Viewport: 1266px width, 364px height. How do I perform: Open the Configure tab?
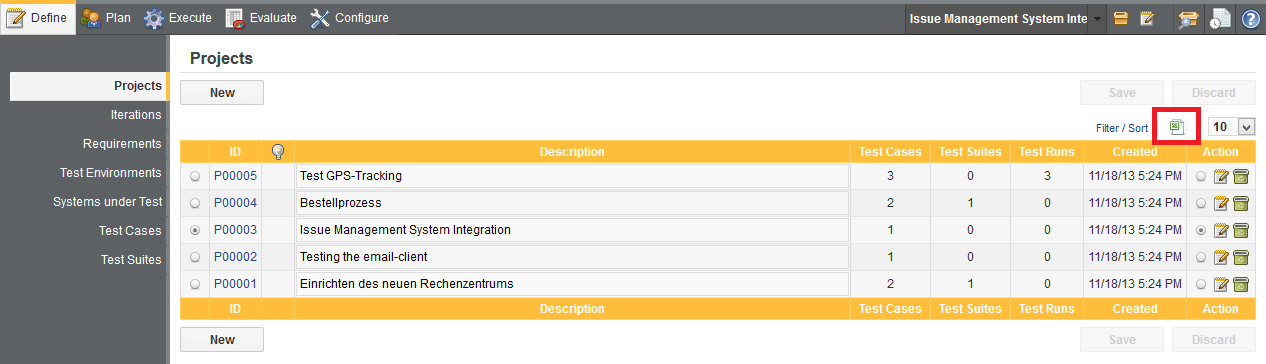point(349,18)
